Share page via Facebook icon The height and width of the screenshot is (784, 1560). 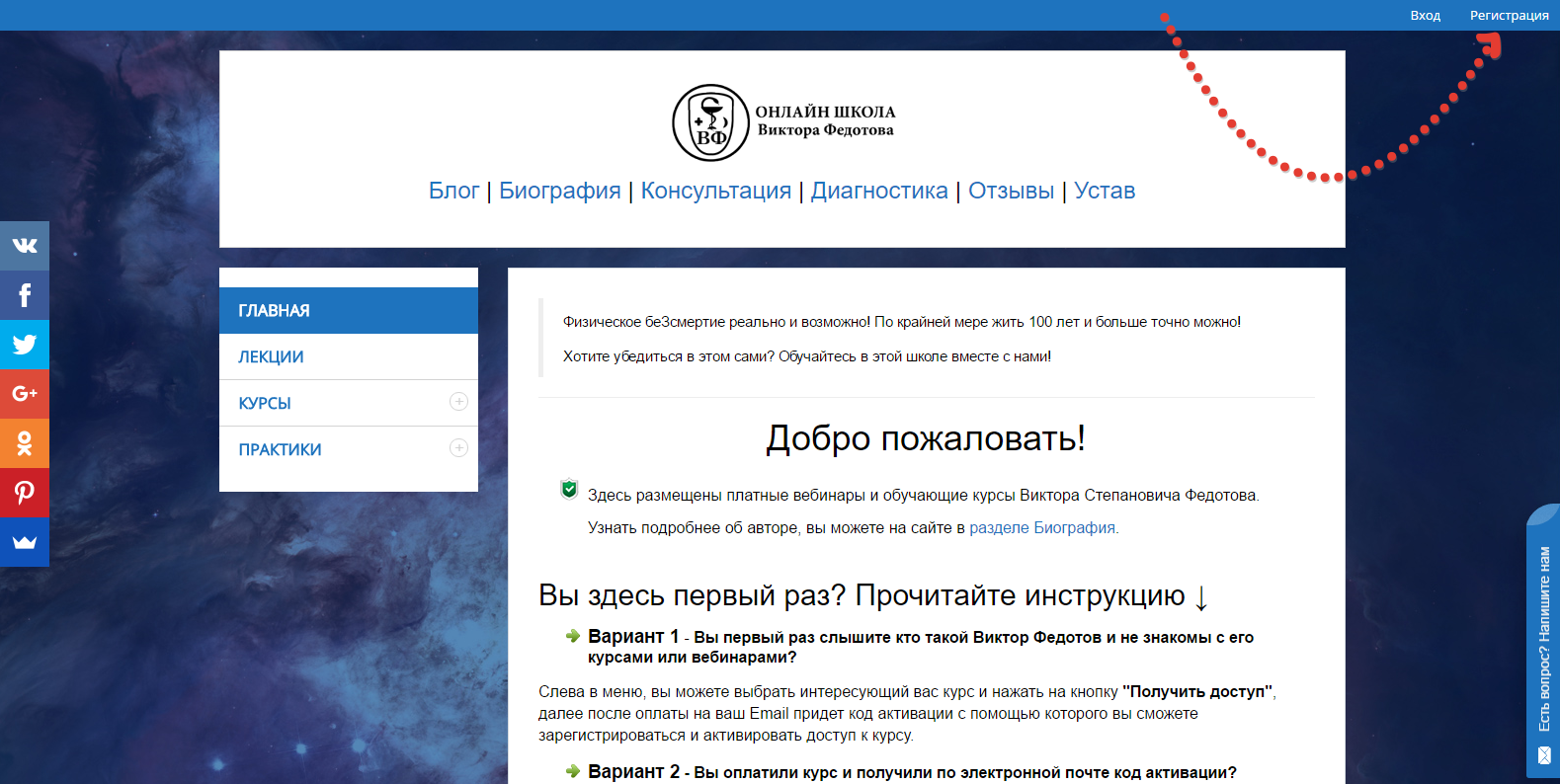pyautogui.click(x=25, y=295)
